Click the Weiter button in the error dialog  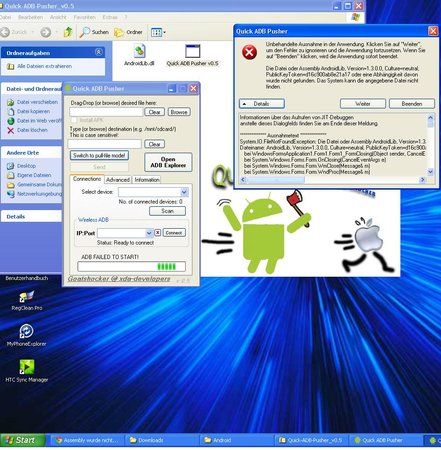pos(363,104)
